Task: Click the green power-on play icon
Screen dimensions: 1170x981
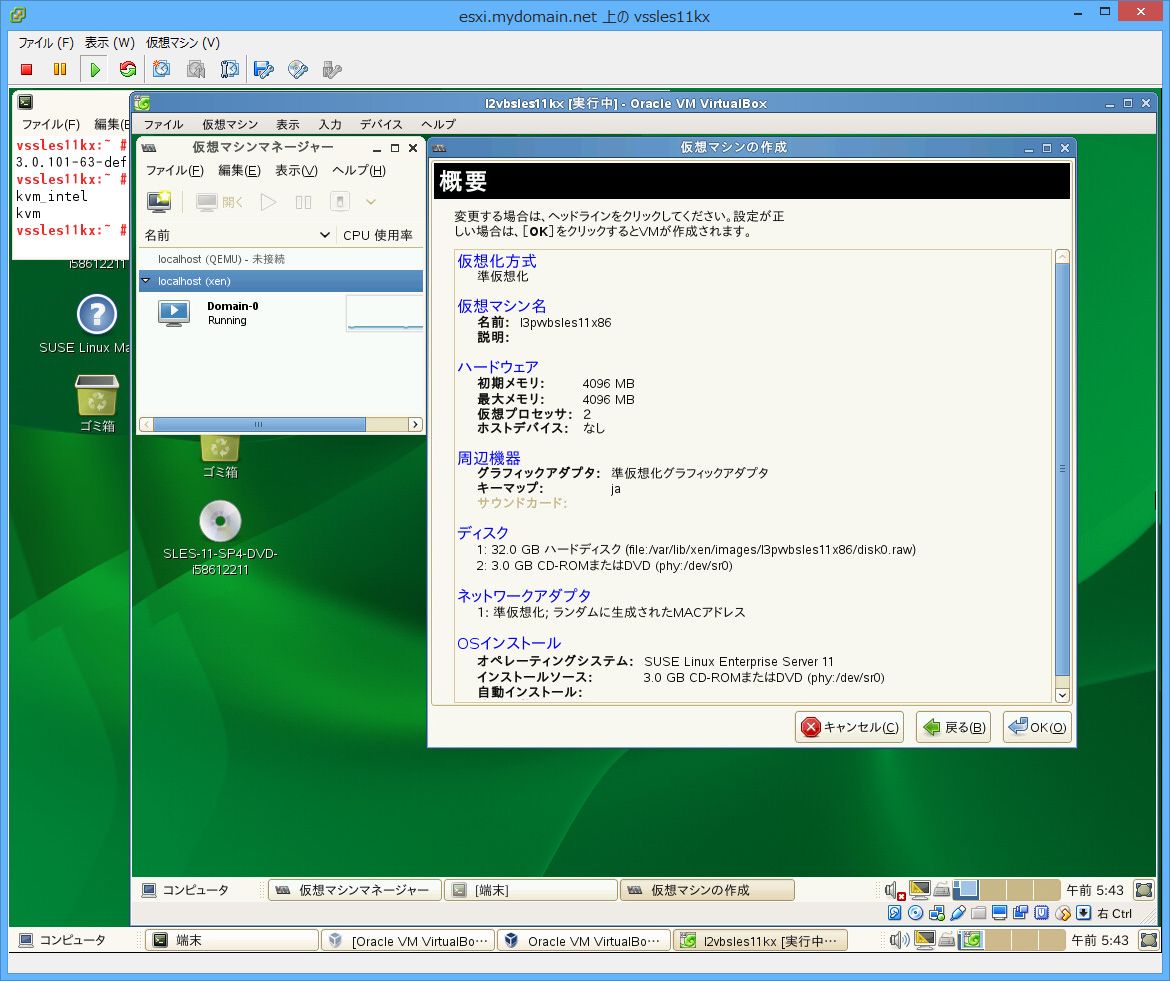Action: coord(95,69)
